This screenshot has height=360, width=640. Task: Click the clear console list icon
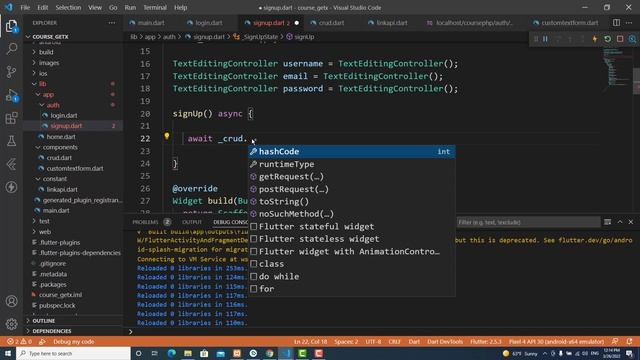[607, 222]
